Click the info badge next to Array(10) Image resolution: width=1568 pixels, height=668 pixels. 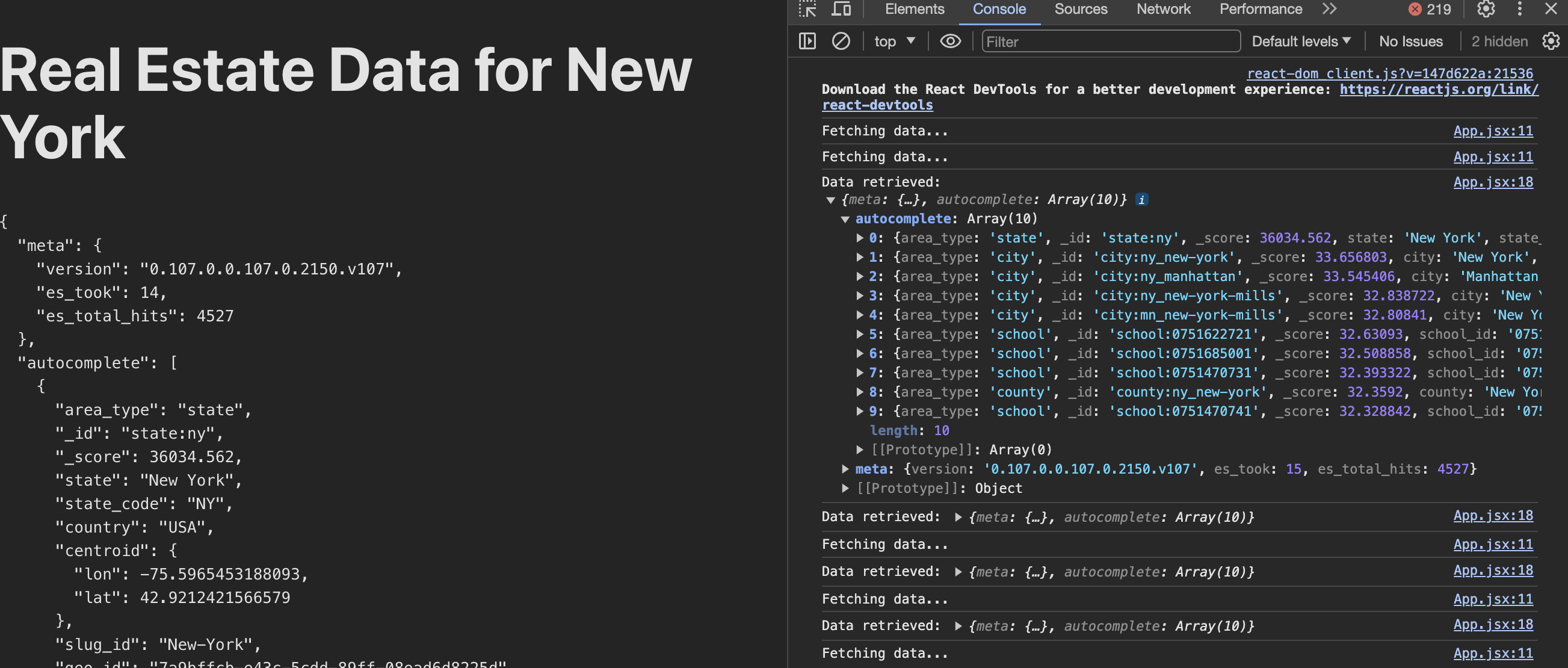(x=1142, y=199)
